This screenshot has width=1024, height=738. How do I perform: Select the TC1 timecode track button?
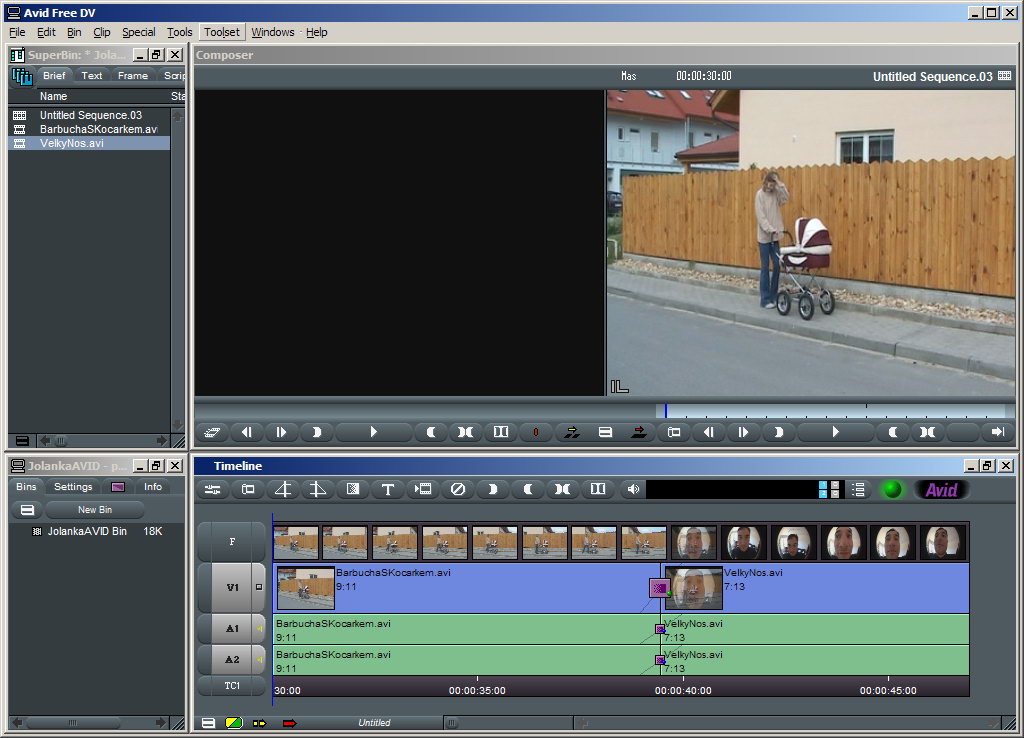coord(232,686)
